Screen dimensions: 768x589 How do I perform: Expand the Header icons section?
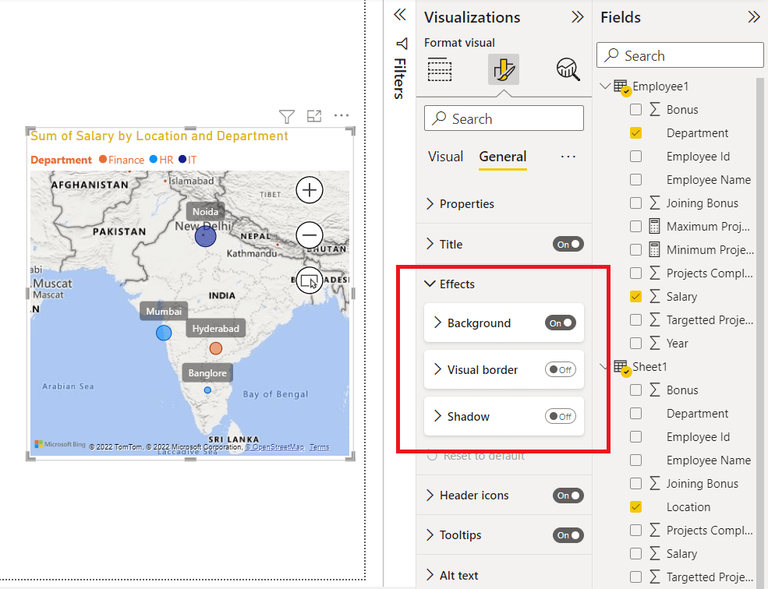click(430, 495)
